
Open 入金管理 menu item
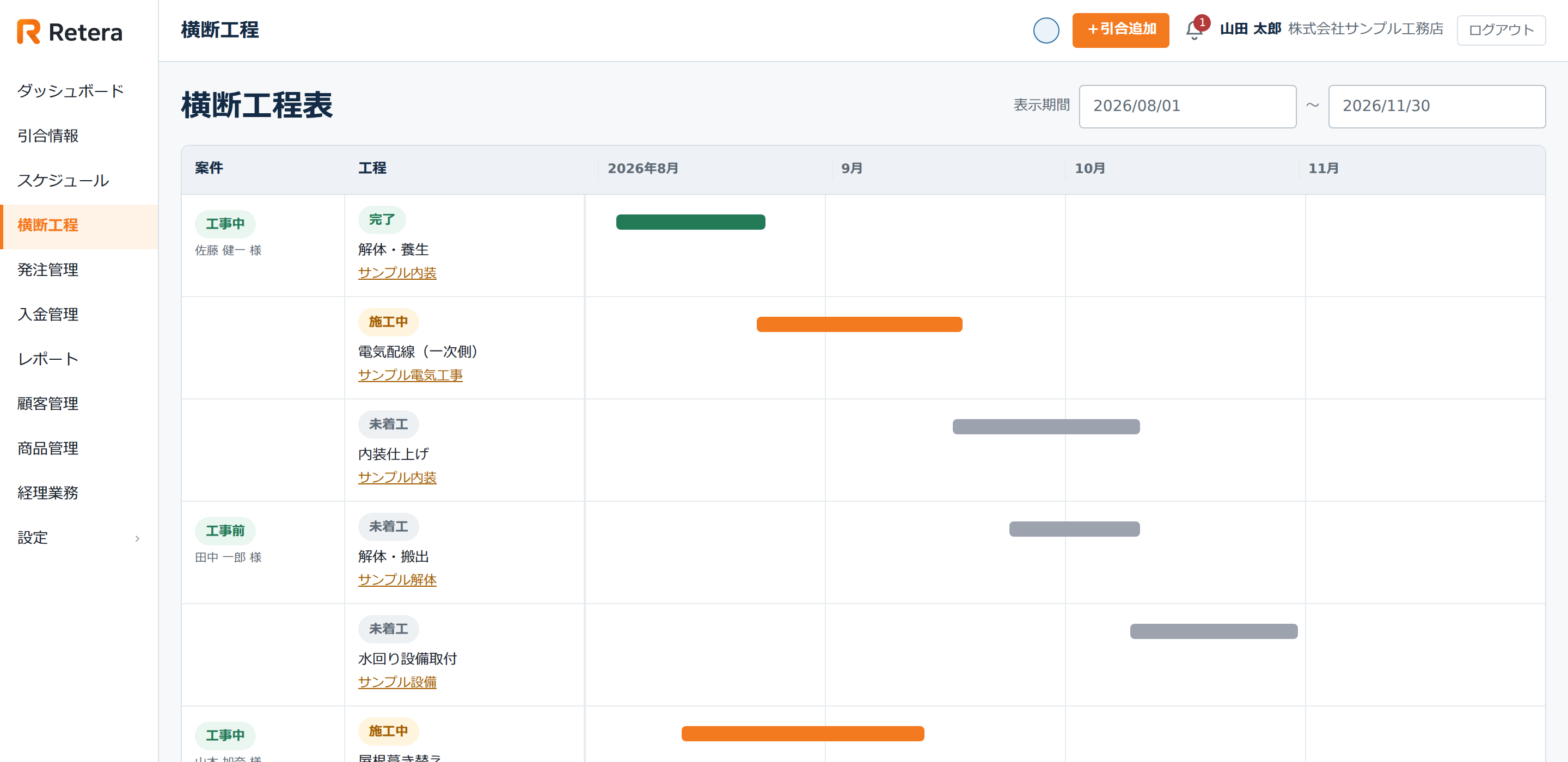pos(79,314)
